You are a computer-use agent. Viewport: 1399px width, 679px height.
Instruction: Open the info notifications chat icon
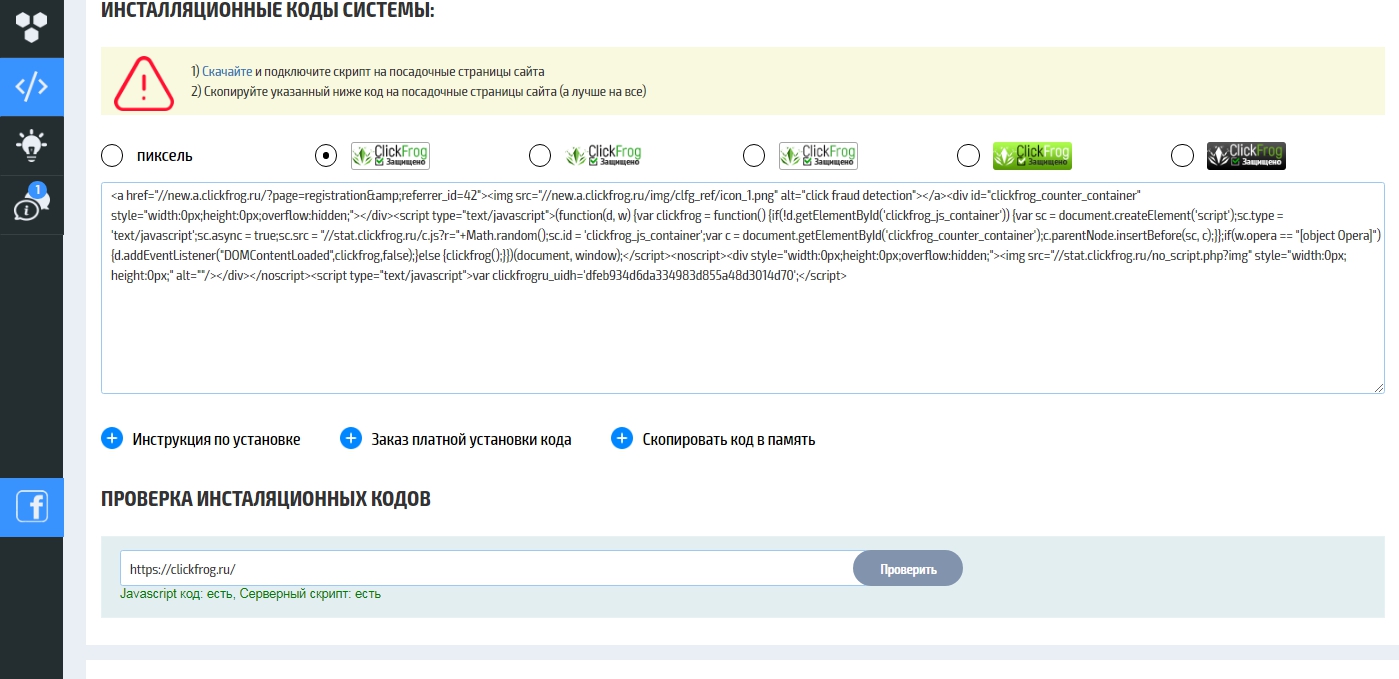31,204
